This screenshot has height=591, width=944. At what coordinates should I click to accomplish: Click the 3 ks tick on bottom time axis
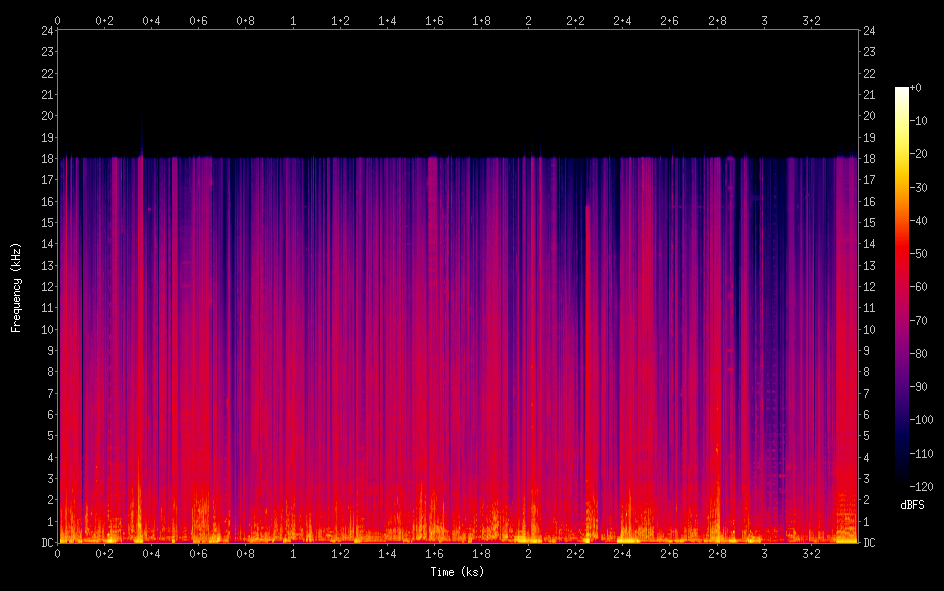click(x=765, y=553)
